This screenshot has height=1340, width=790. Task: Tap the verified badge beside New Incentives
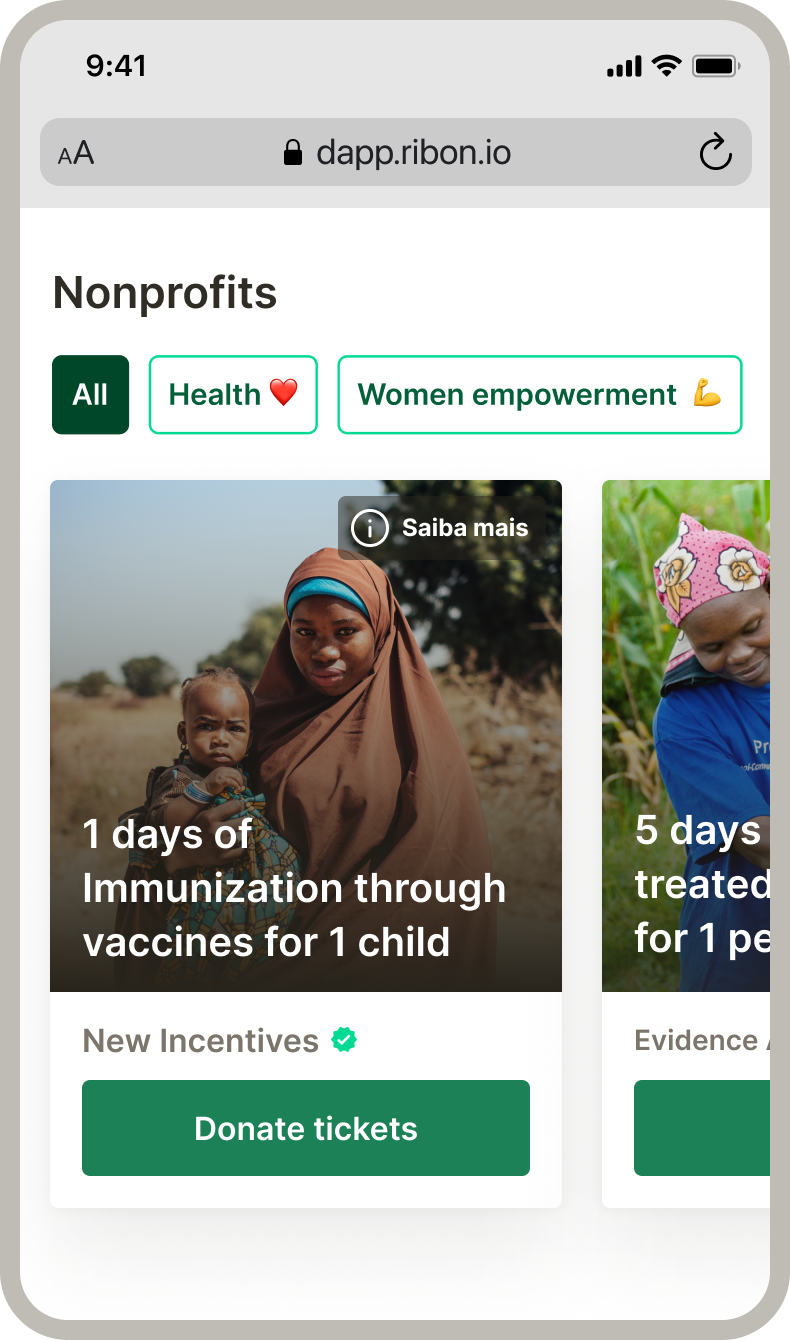coord(344,1040)
